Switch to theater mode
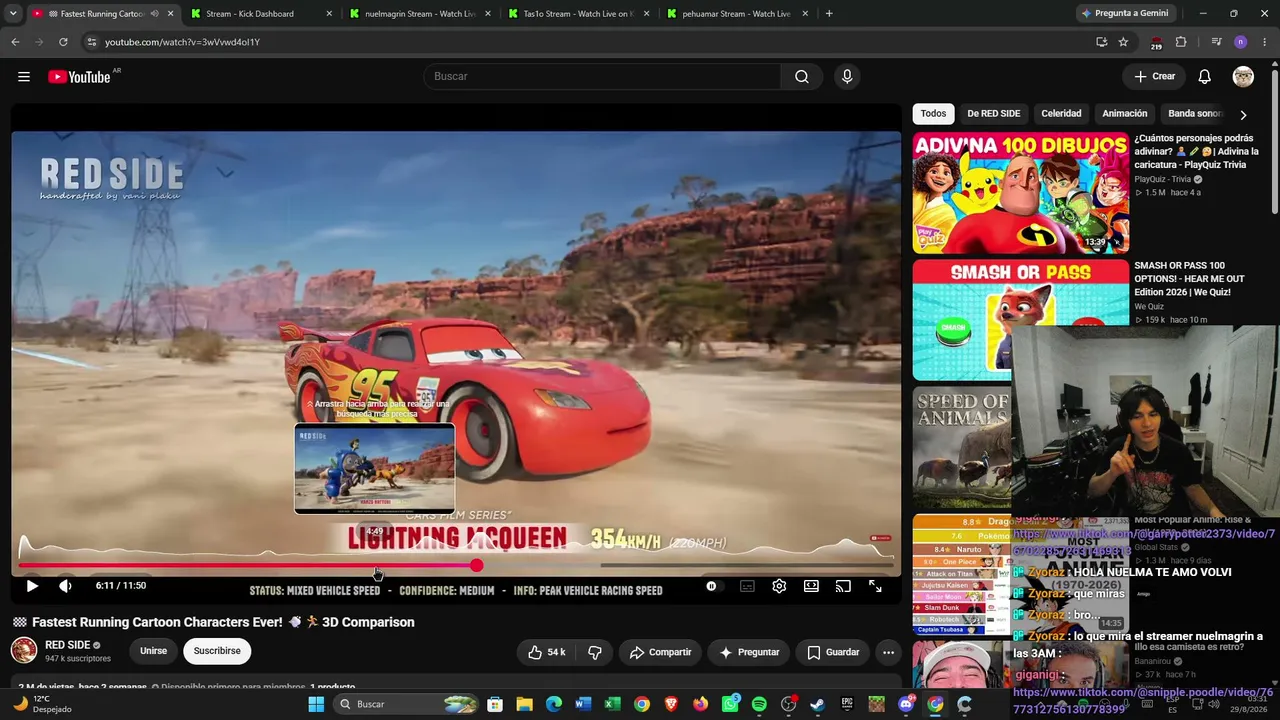Viewport: 1280px width, 720px height. click(811, 587)
